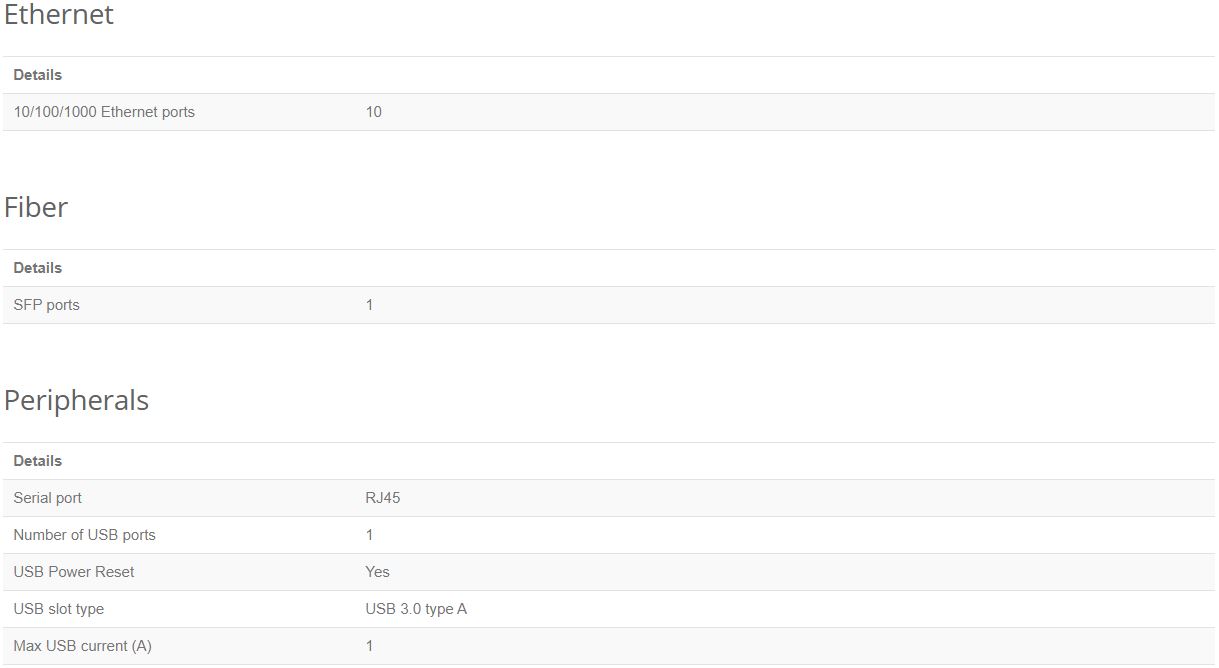Click the Ethernet section heading
This screenshot has height=668, width=1219.
[x=59, y=15]
